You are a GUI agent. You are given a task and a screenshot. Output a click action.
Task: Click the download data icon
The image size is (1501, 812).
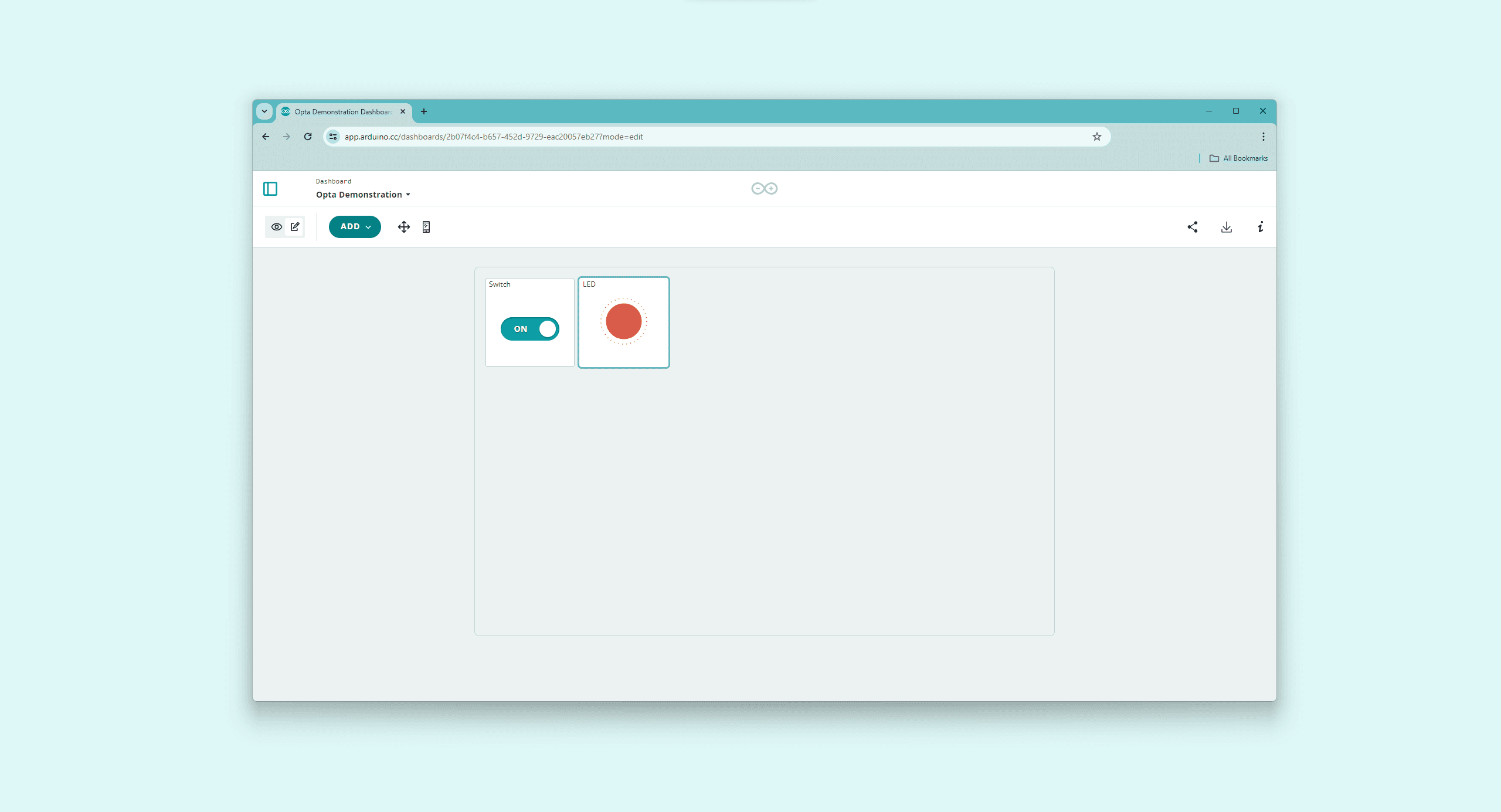tap(1227, 227)
